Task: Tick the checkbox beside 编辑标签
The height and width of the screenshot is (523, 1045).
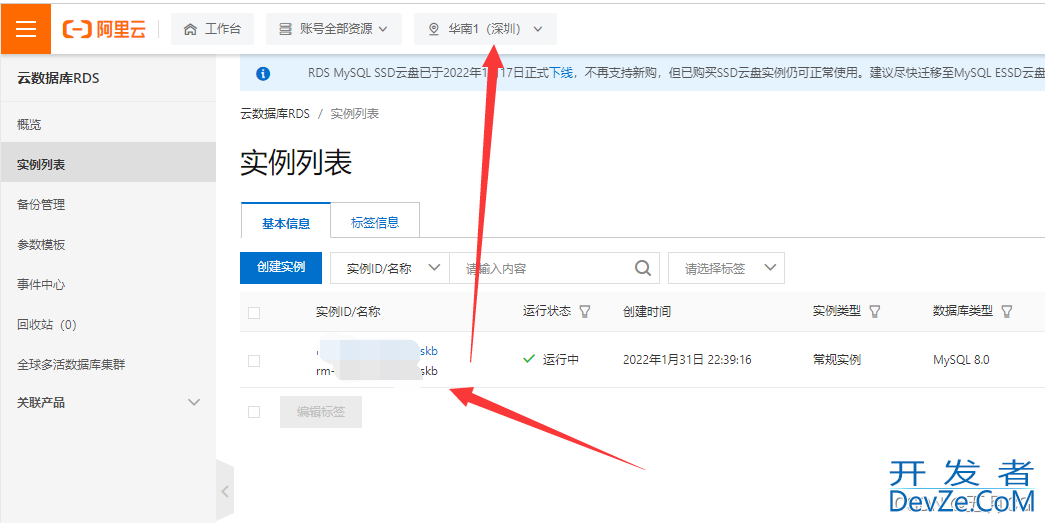Action: coord(254,412)
